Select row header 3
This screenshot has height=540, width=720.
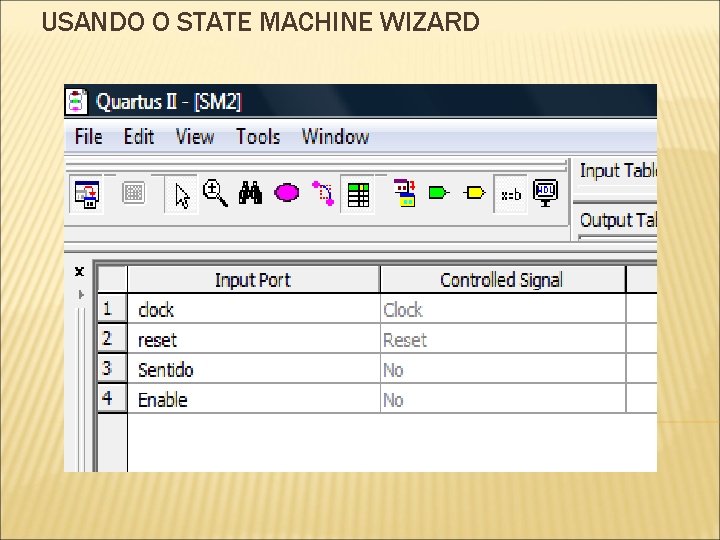[x=112, y=368]
